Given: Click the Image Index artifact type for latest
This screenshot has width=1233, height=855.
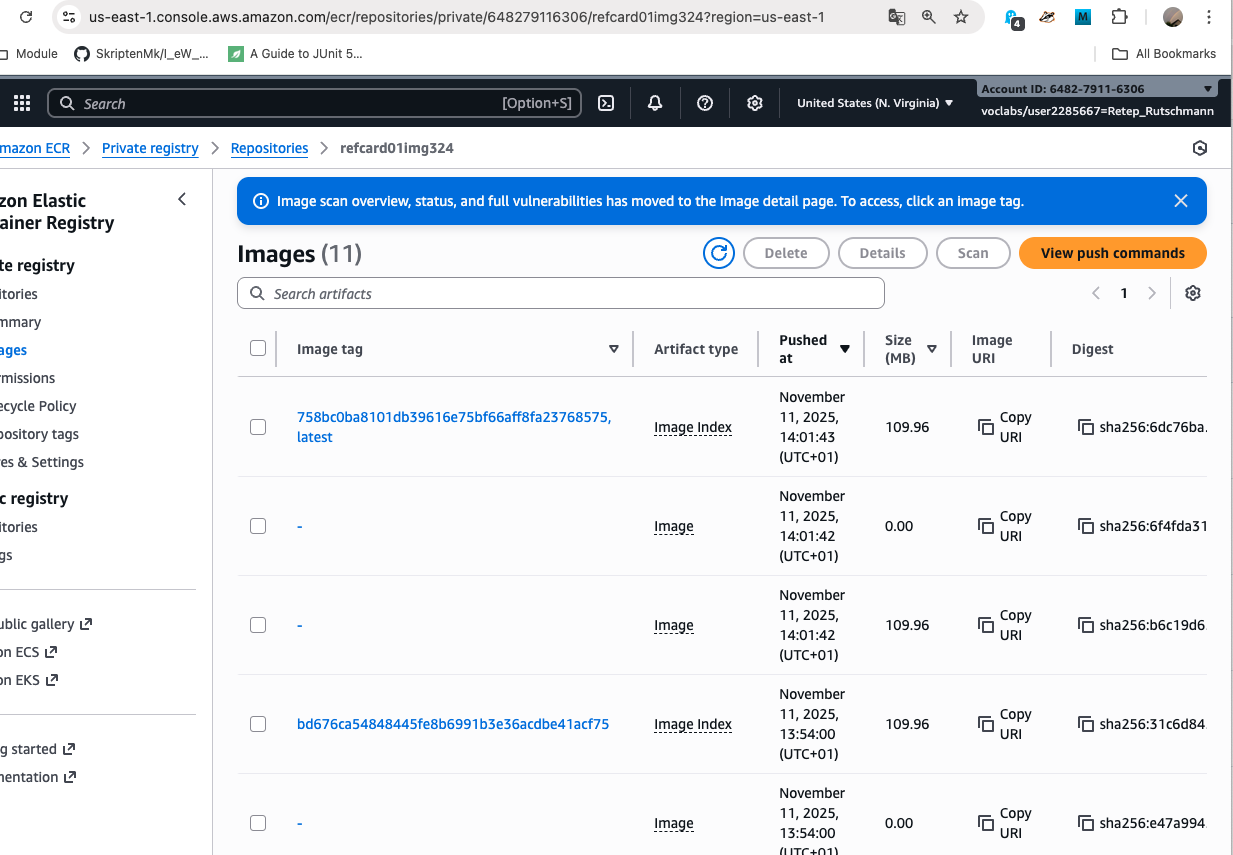Looking at the screenshot, I should pos(693,427).
